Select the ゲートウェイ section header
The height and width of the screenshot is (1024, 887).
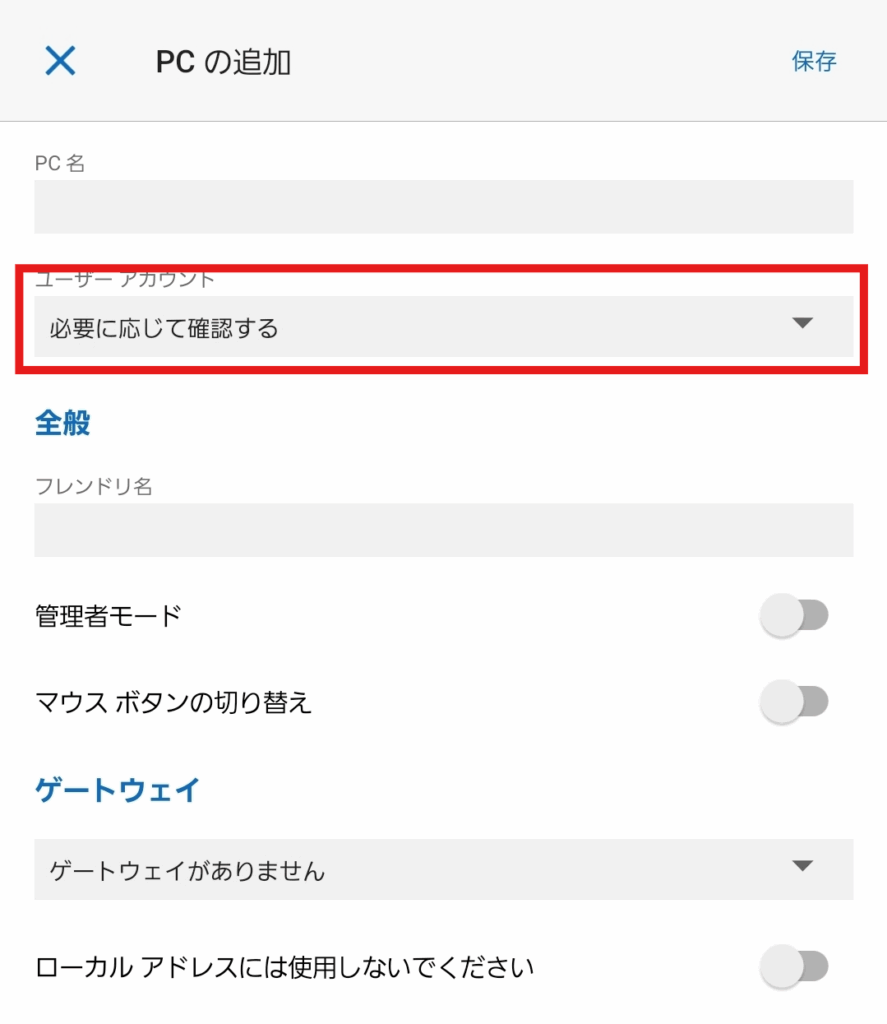pos(117,790)
